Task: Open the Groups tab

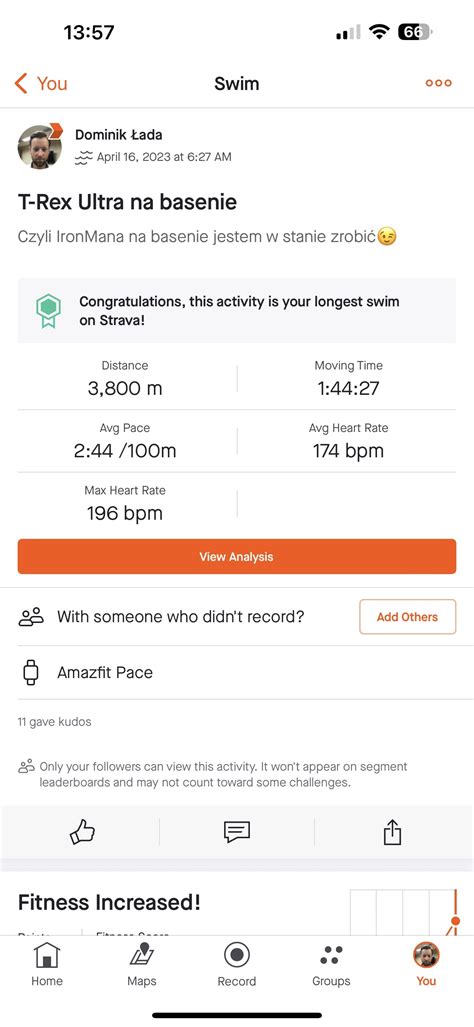Action: tap(331, 965)
